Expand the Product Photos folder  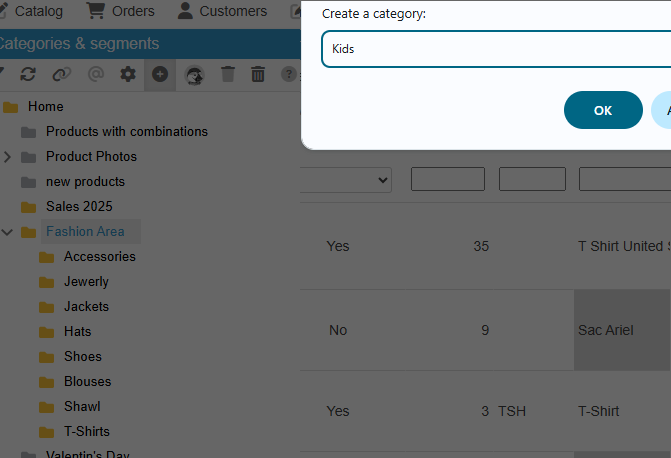(x=7, y=157)
